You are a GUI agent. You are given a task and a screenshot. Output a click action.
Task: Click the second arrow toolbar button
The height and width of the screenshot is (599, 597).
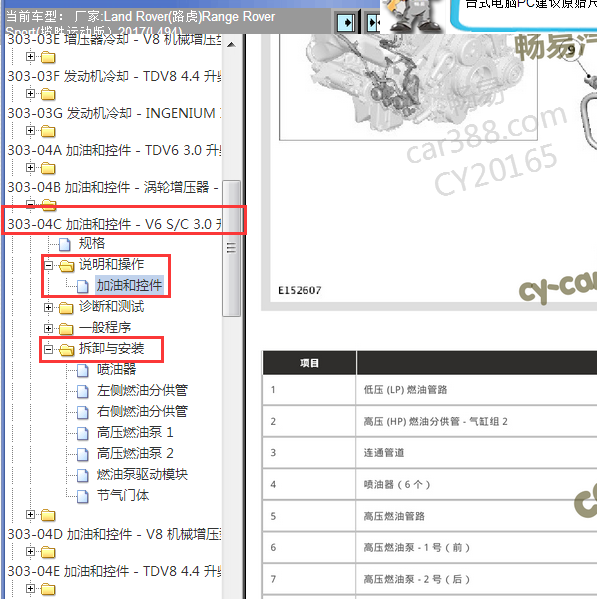372,23
